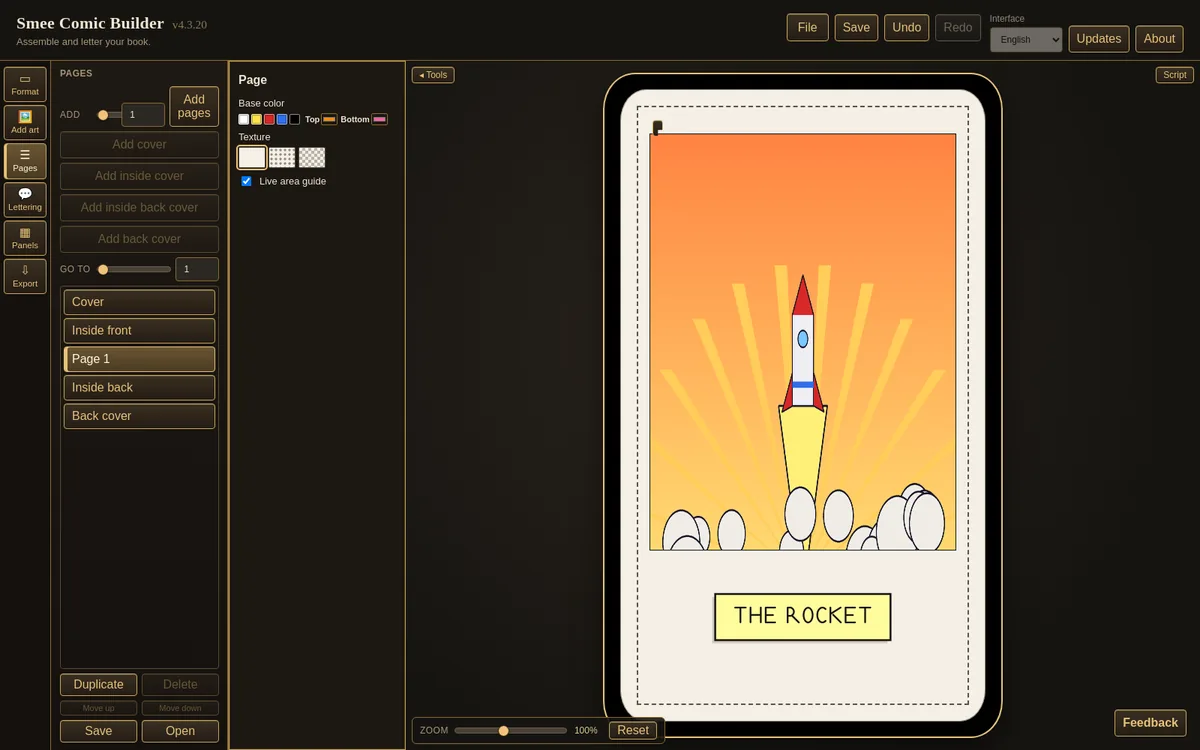Image resolution: width=1200 pixels, height=750 pixels.
Task: Select the Inside back page
Action: pos(139,387)
